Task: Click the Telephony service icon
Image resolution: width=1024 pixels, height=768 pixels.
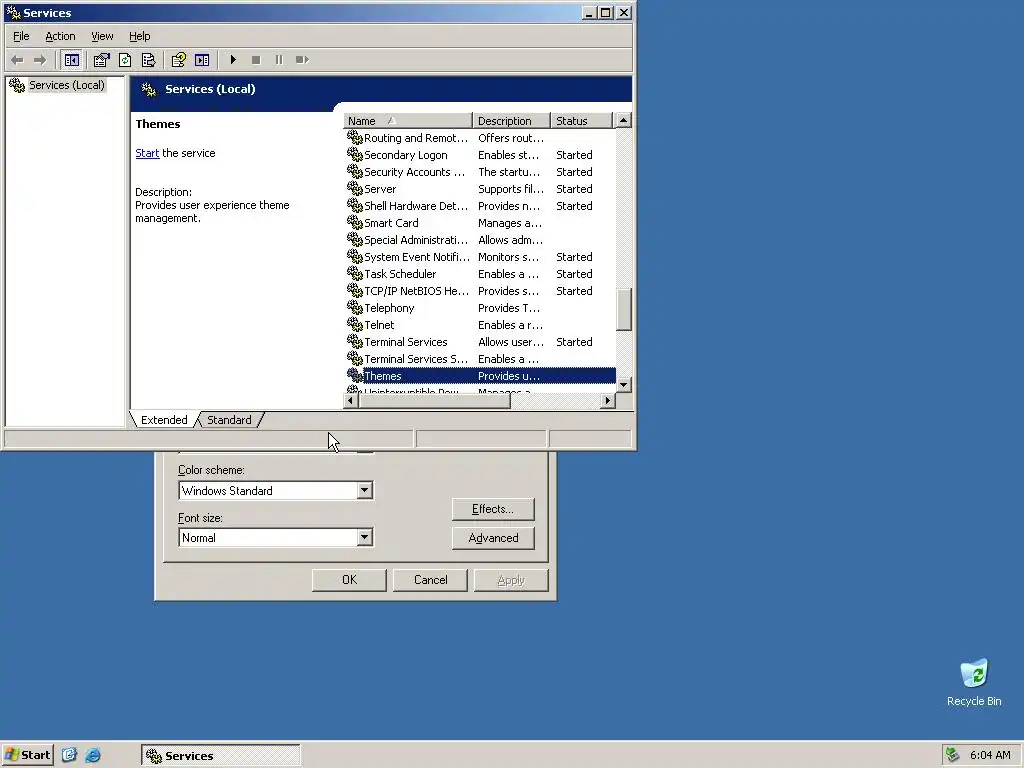Action: tap(355, 308)
